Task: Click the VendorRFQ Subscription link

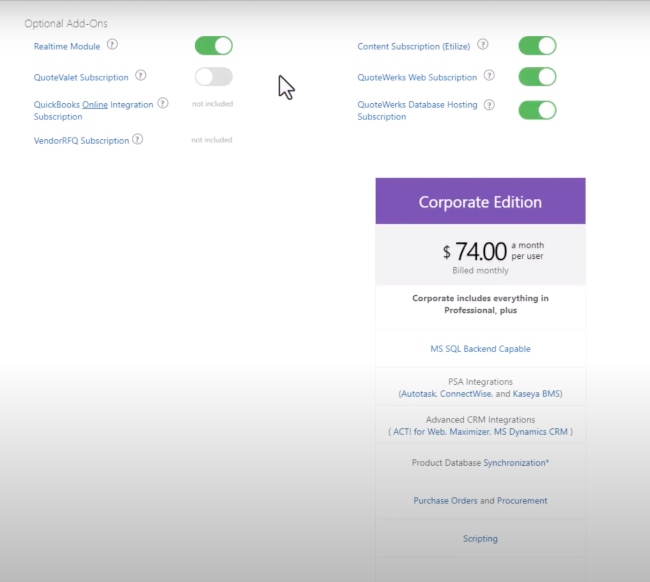Action: pos(81,141)
